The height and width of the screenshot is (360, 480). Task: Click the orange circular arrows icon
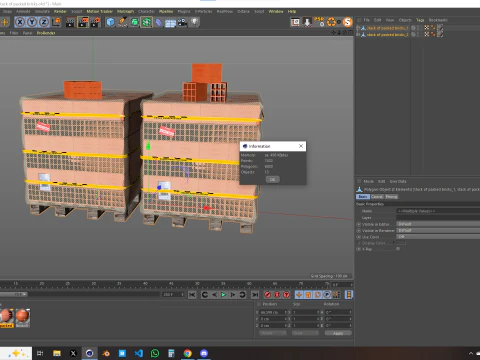331,22
